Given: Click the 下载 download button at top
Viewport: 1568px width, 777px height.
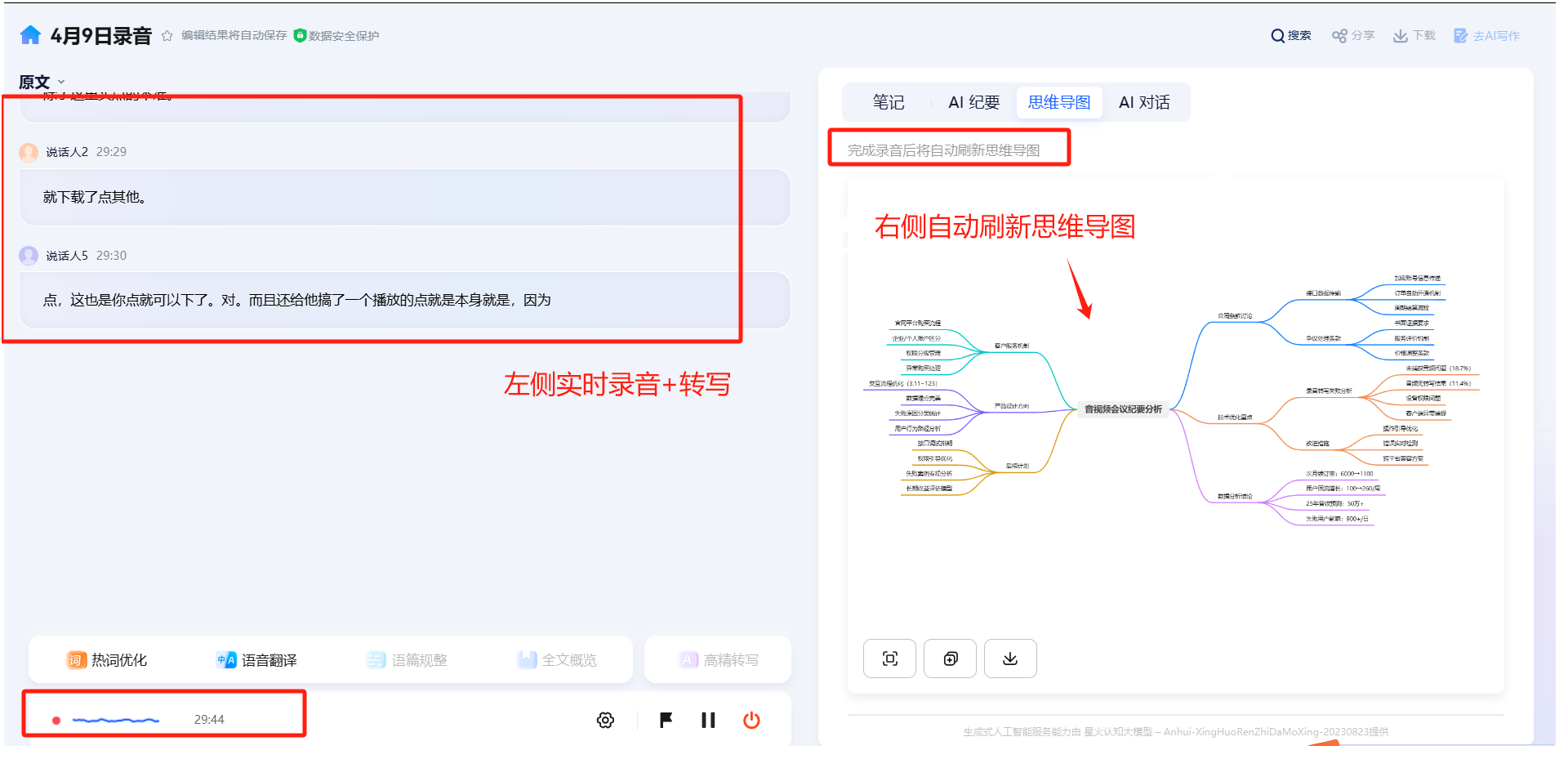Looking at the screenshot, I should (x=1414, y=36).
